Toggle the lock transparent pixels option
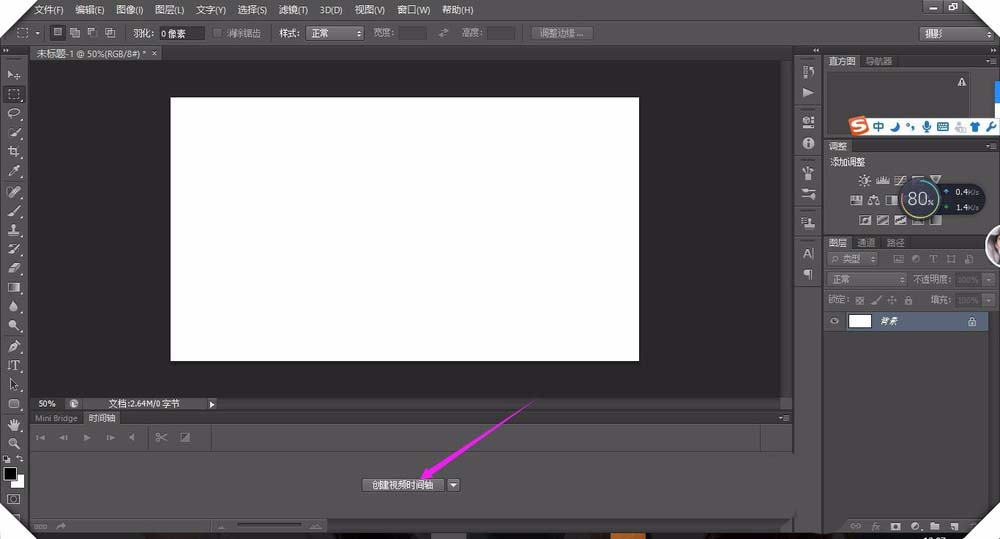Screen dimensions: 1000x539 861,300
